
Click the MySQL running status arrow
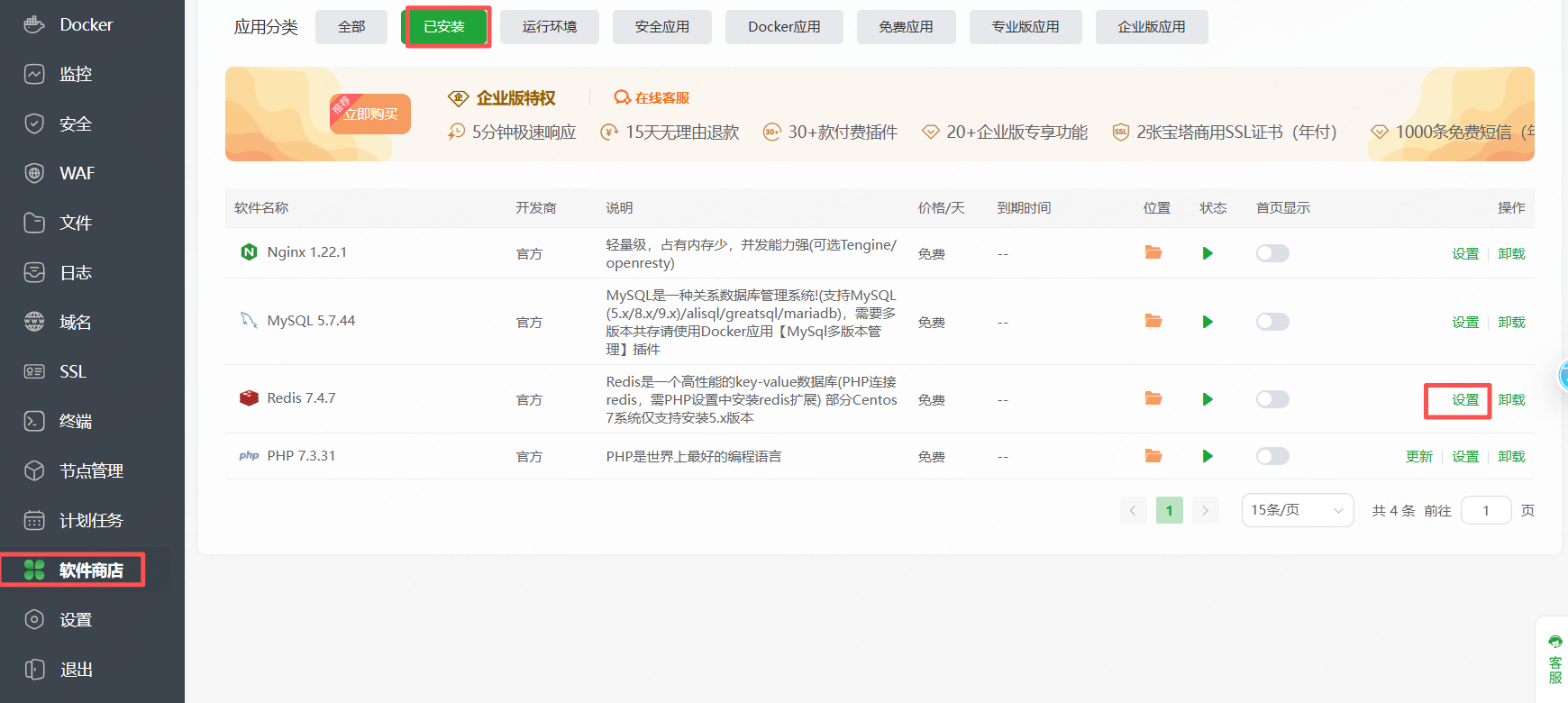pos(1208,322)
